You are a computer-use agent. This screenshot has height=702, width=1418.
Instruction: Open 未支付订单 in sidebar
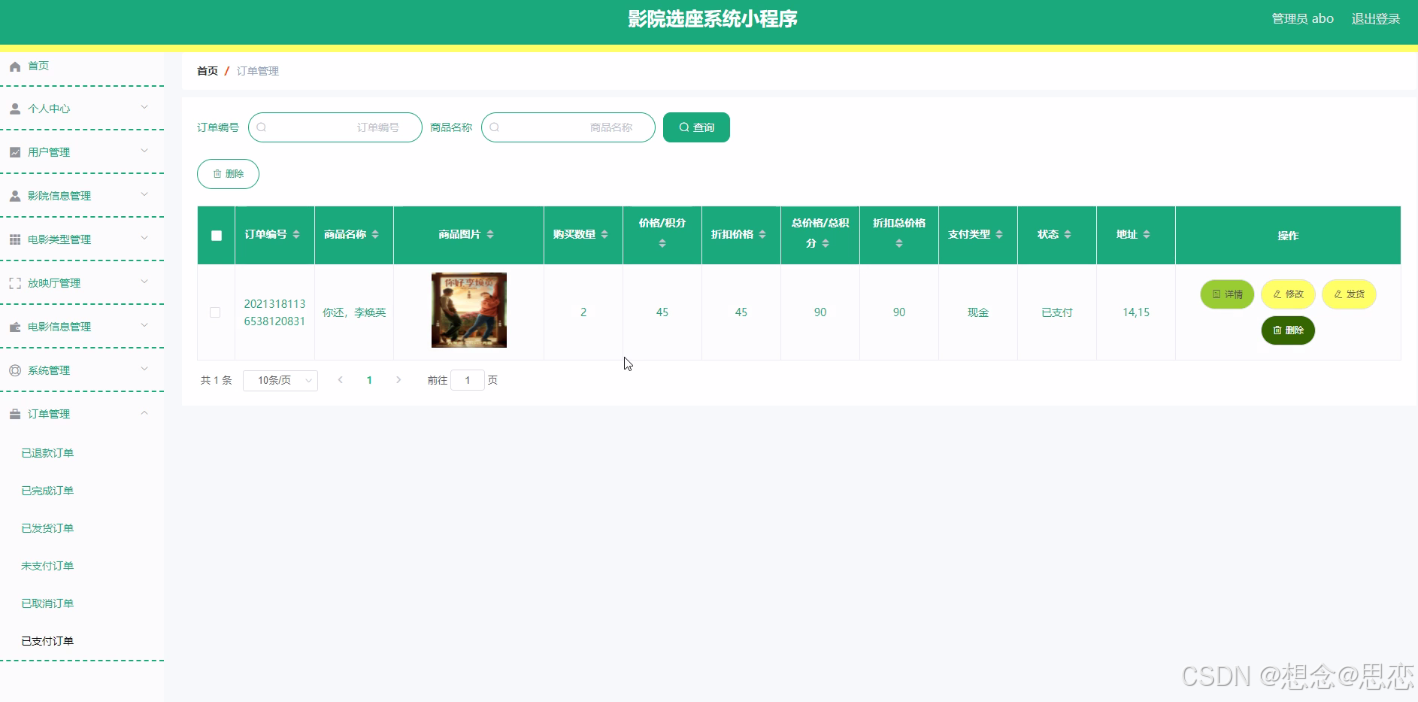(x=48, y=566)
